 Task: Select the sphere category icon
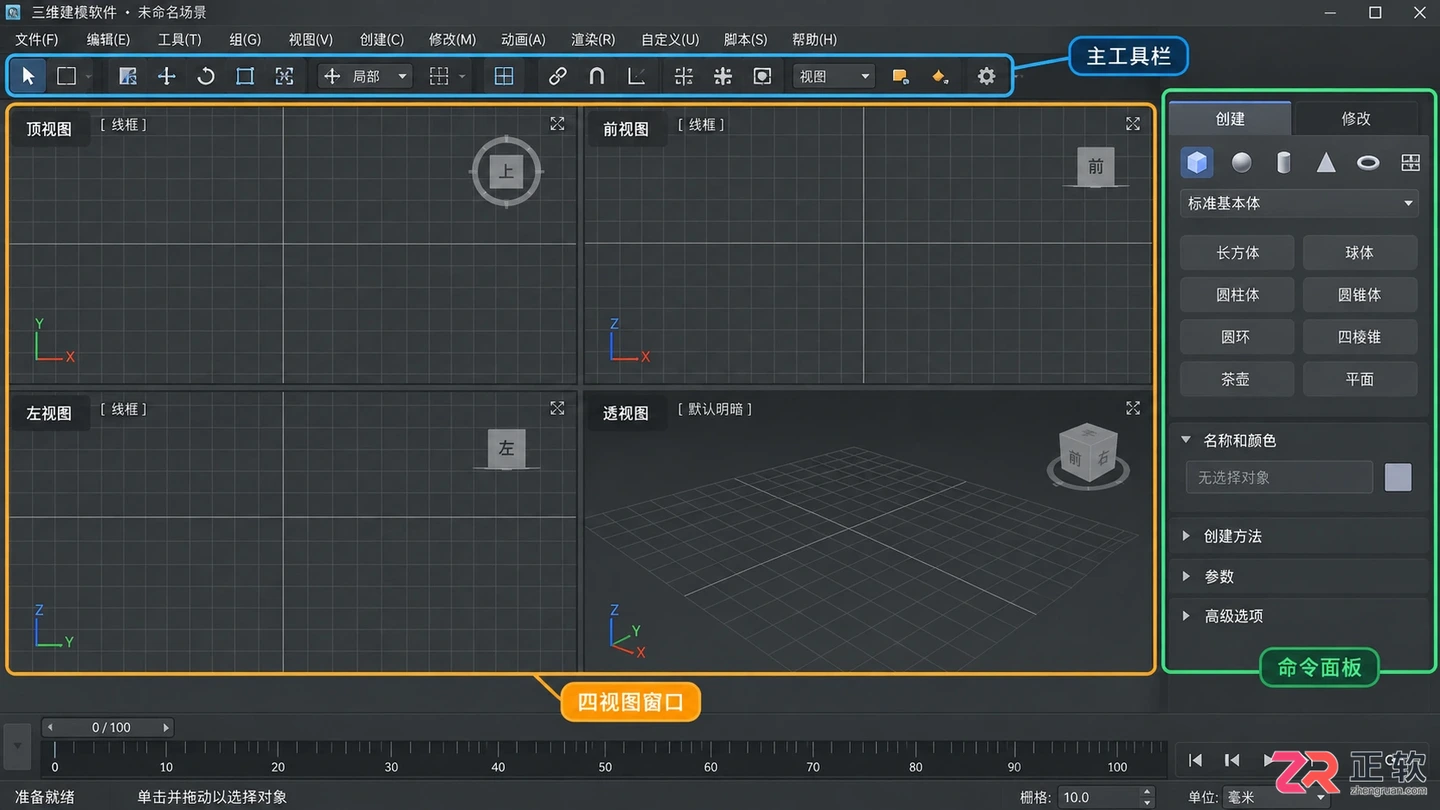tap(1241, 162)
